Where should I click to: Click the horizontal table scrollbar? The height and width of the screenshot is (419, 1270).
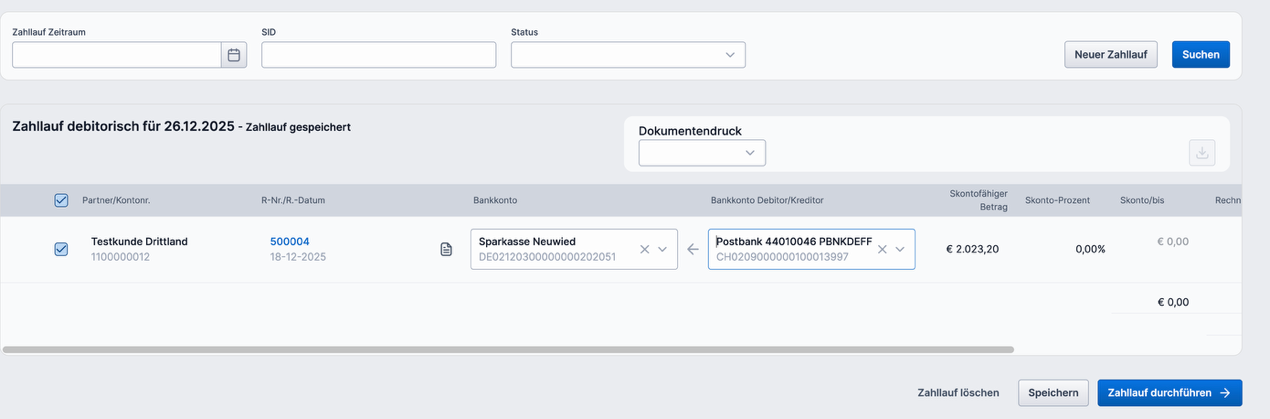pos(508,350)
